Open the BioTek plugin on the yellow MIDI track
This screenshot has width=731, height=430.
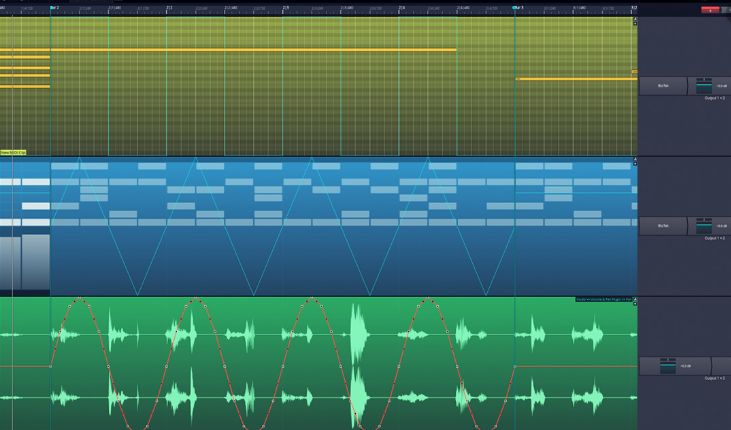click(662, 86)
